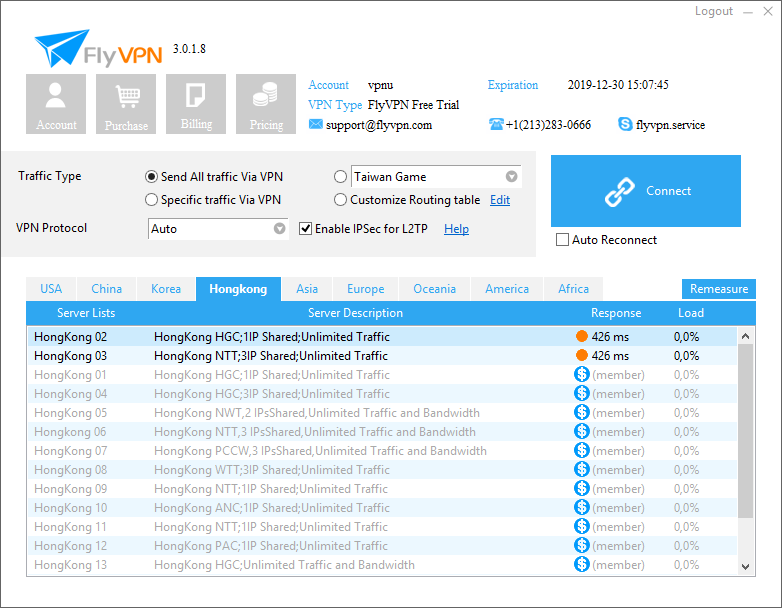Open the Billing icon button
Image resolution: width=782 pixels, height=608 pixels.
pyautogui.click(x=196, y=104)
